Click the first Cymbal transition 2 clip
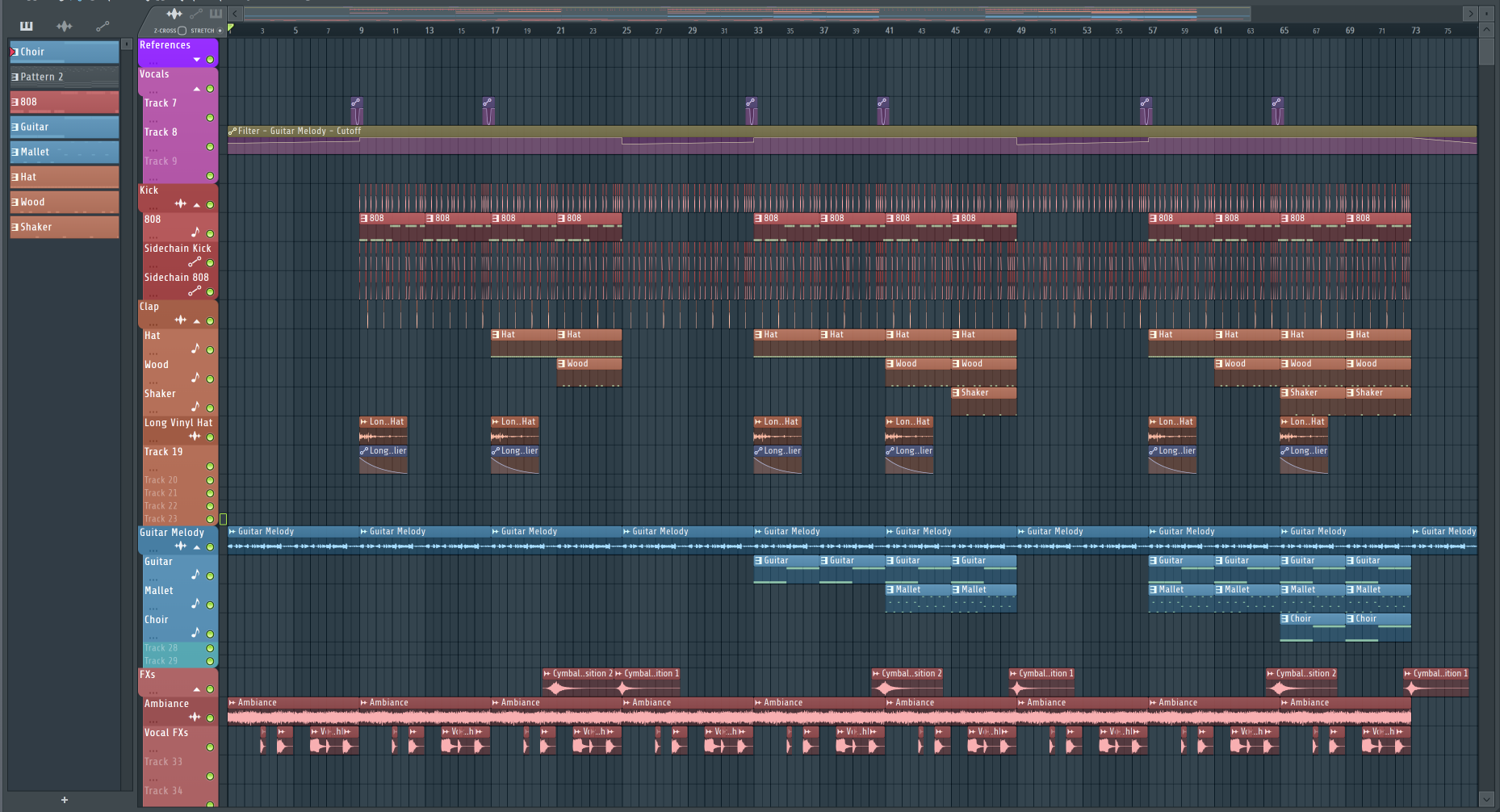1500x812 pixels. point(577,682)
